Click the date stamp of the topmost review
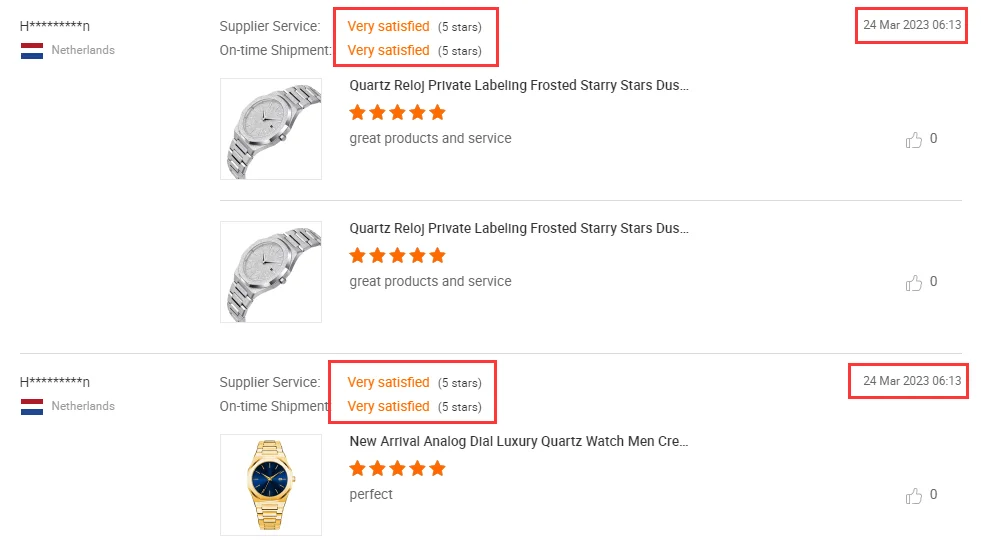This screenshot has height=557, width=981. click(912, 25)
